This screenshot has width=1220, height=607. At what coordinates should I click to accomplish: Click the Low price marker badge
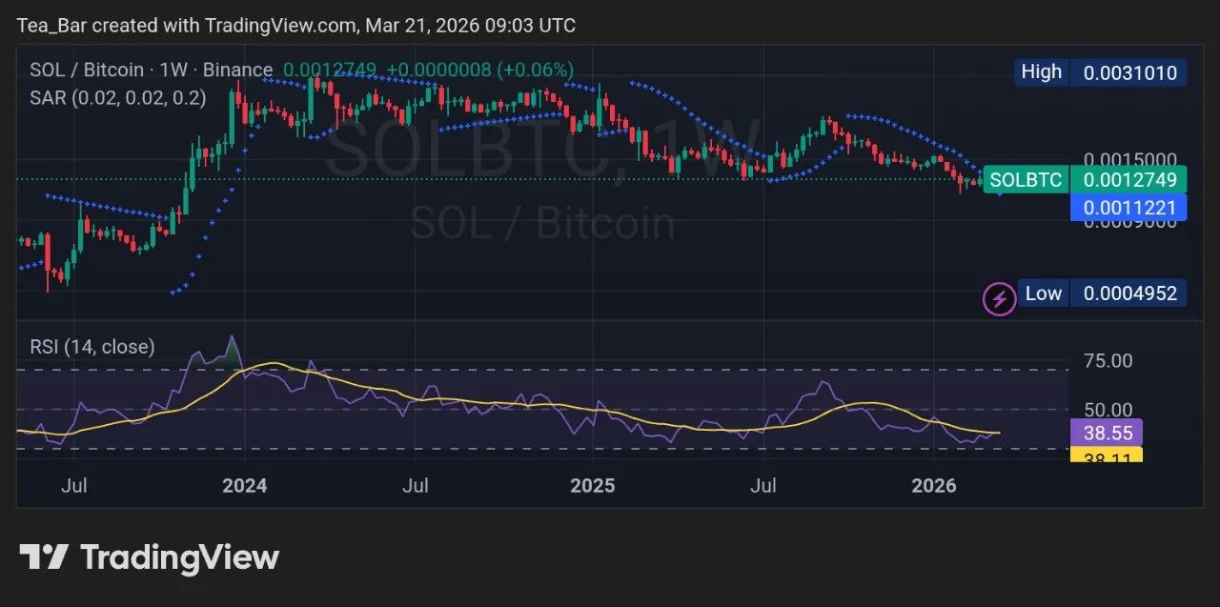[x=1100, y=293]
